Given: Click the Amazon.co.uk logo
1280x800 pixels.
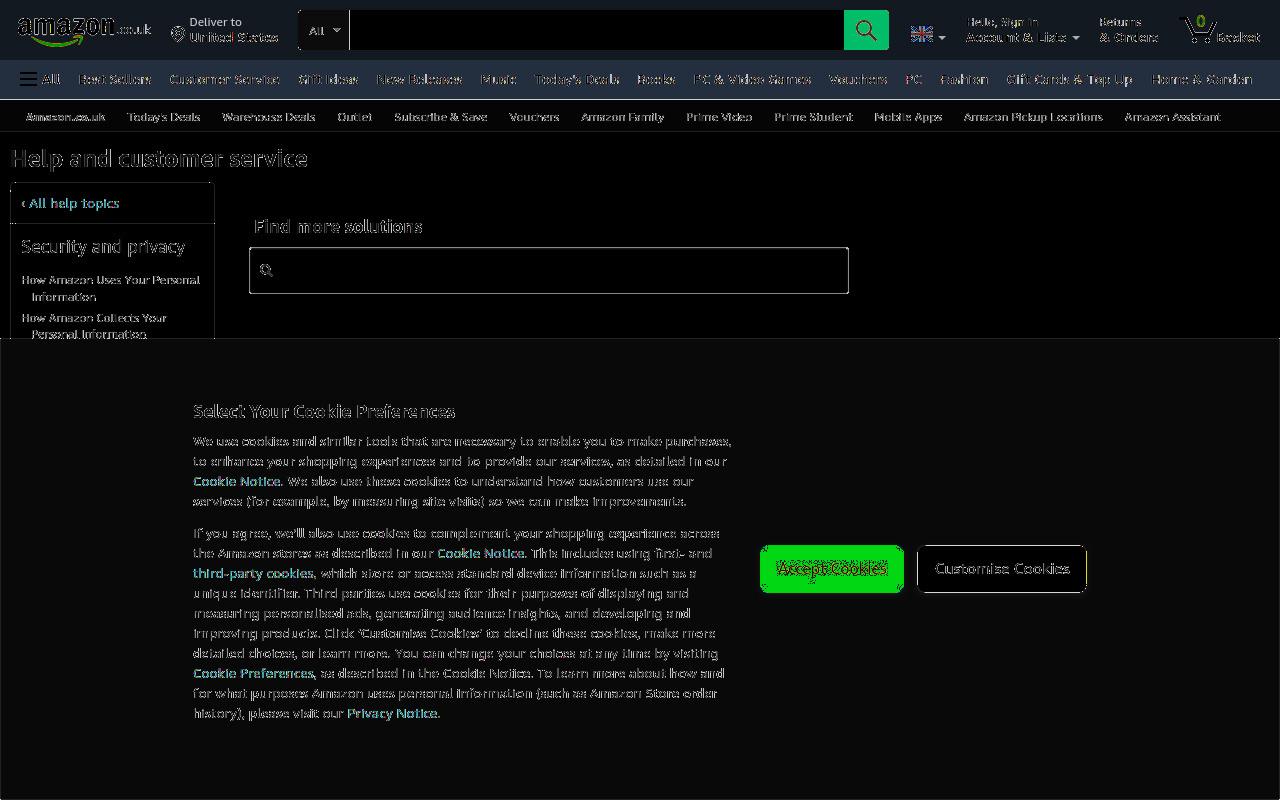Looking at the screenshot, I should tap(84, 31).
